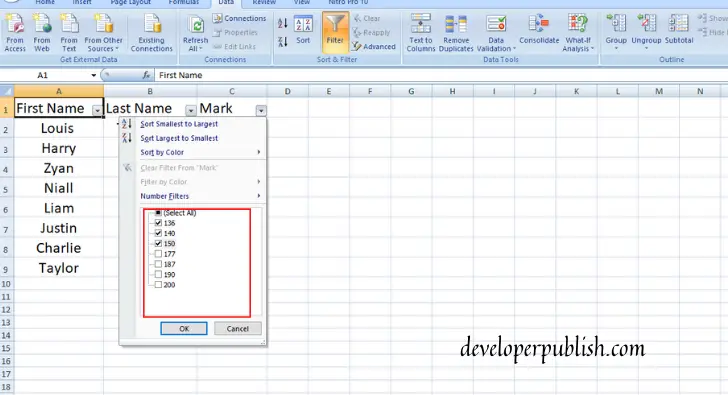Toggle the (Select All) checkbox

(x=158, y=213)
